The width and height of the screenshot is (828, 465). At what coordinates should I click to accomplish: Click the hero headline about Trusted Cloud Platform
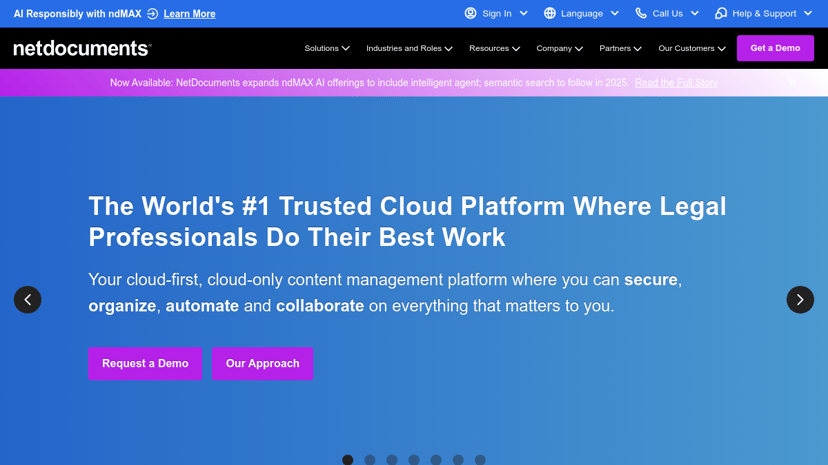pyautogui.click(x=407, y=222)
